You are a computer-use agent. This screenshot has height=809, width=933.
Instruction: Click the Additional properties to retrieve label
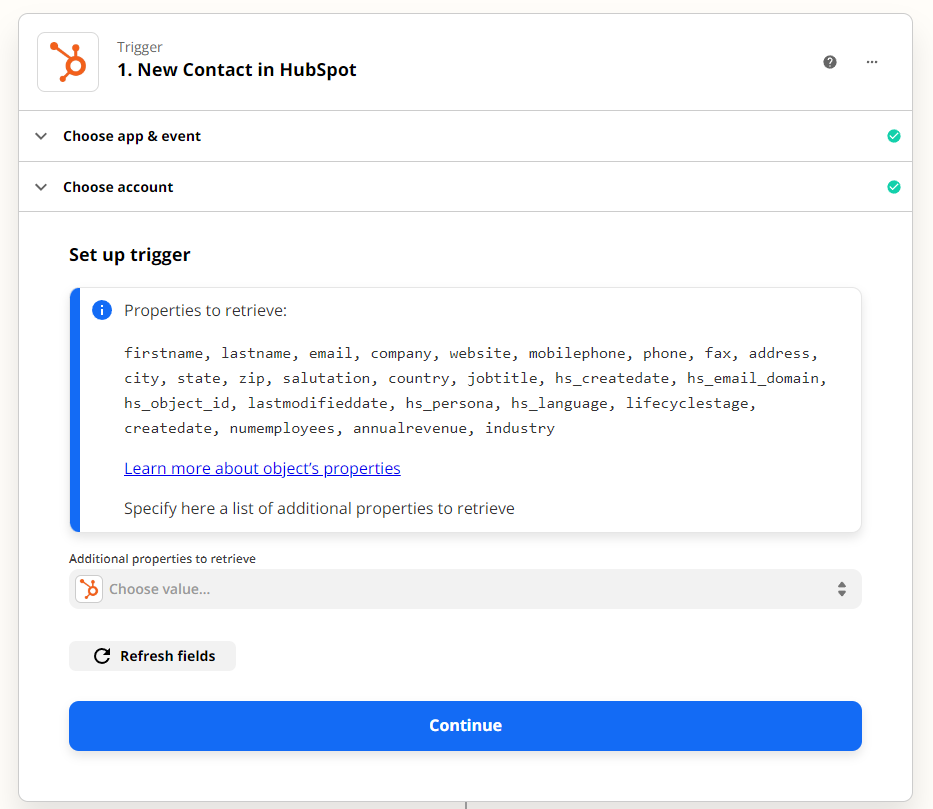pos(162,559)
